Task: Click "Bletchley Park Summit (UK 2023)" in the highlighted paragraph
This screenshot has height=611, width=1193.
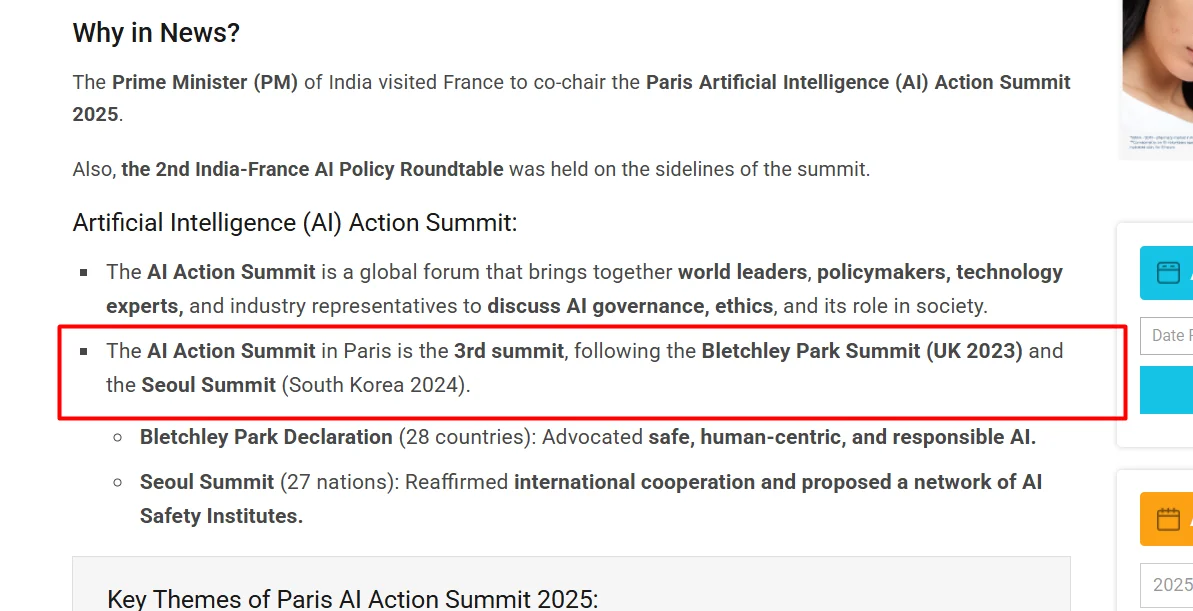Action: pyautogui.click(x=862, y=351)
